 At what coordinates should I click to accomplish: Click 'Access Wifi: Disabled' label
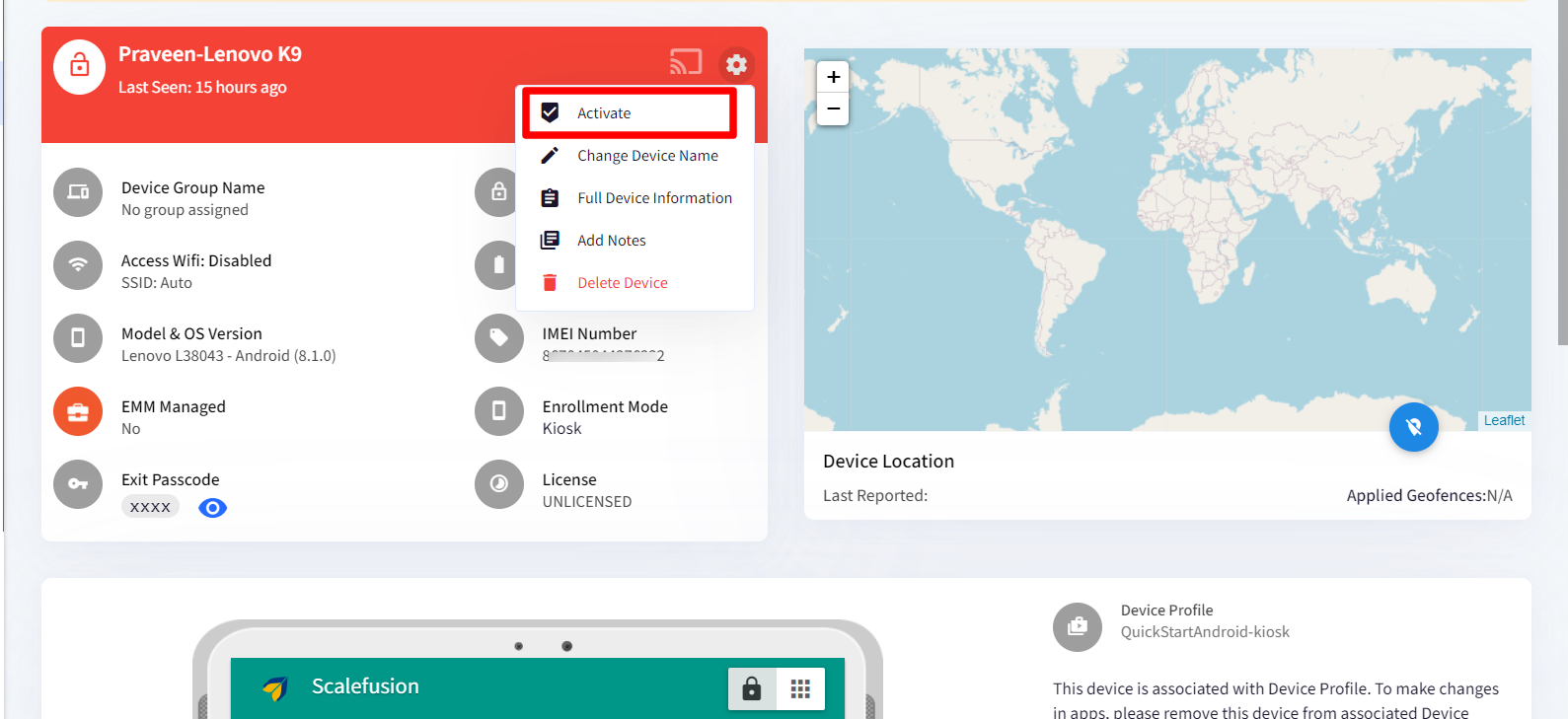click(x=196, y=261)
